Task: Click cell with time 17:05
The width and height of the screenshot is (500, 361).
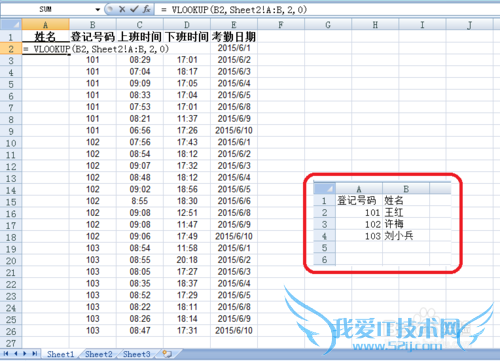Action: pyautogui.click(x=187, y=83)
